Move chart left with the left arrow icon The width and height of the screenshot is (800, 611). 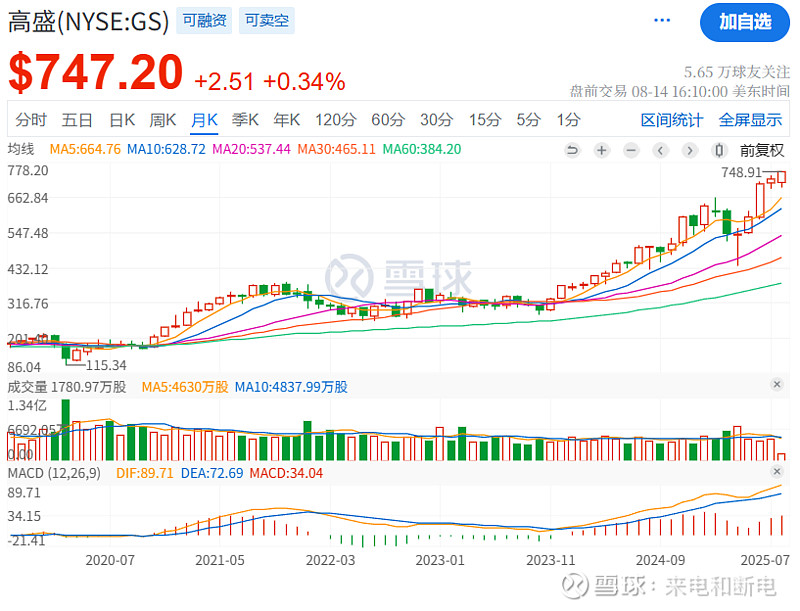[x=660, y=150]
